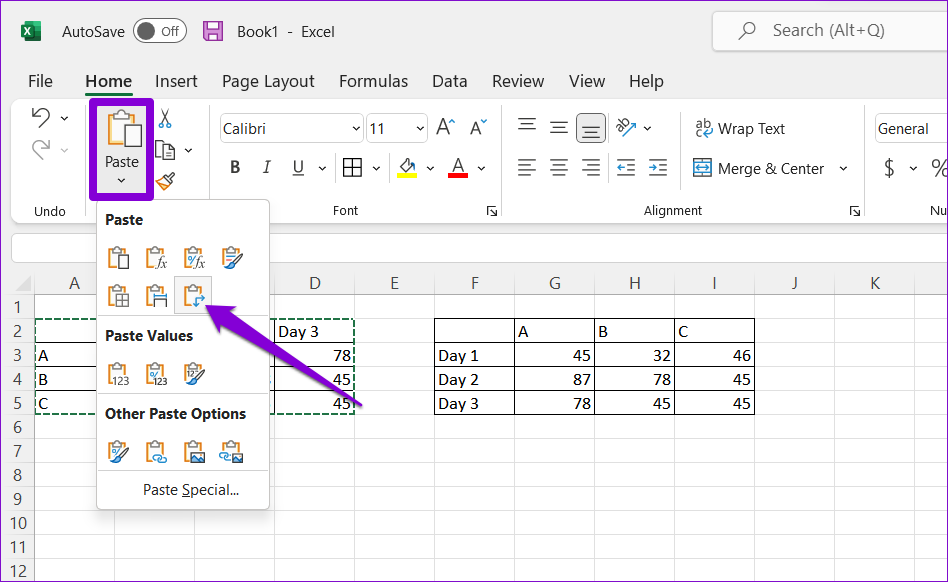
Task: Click the Paste Link icon
Action: click(x=156, y=452)
